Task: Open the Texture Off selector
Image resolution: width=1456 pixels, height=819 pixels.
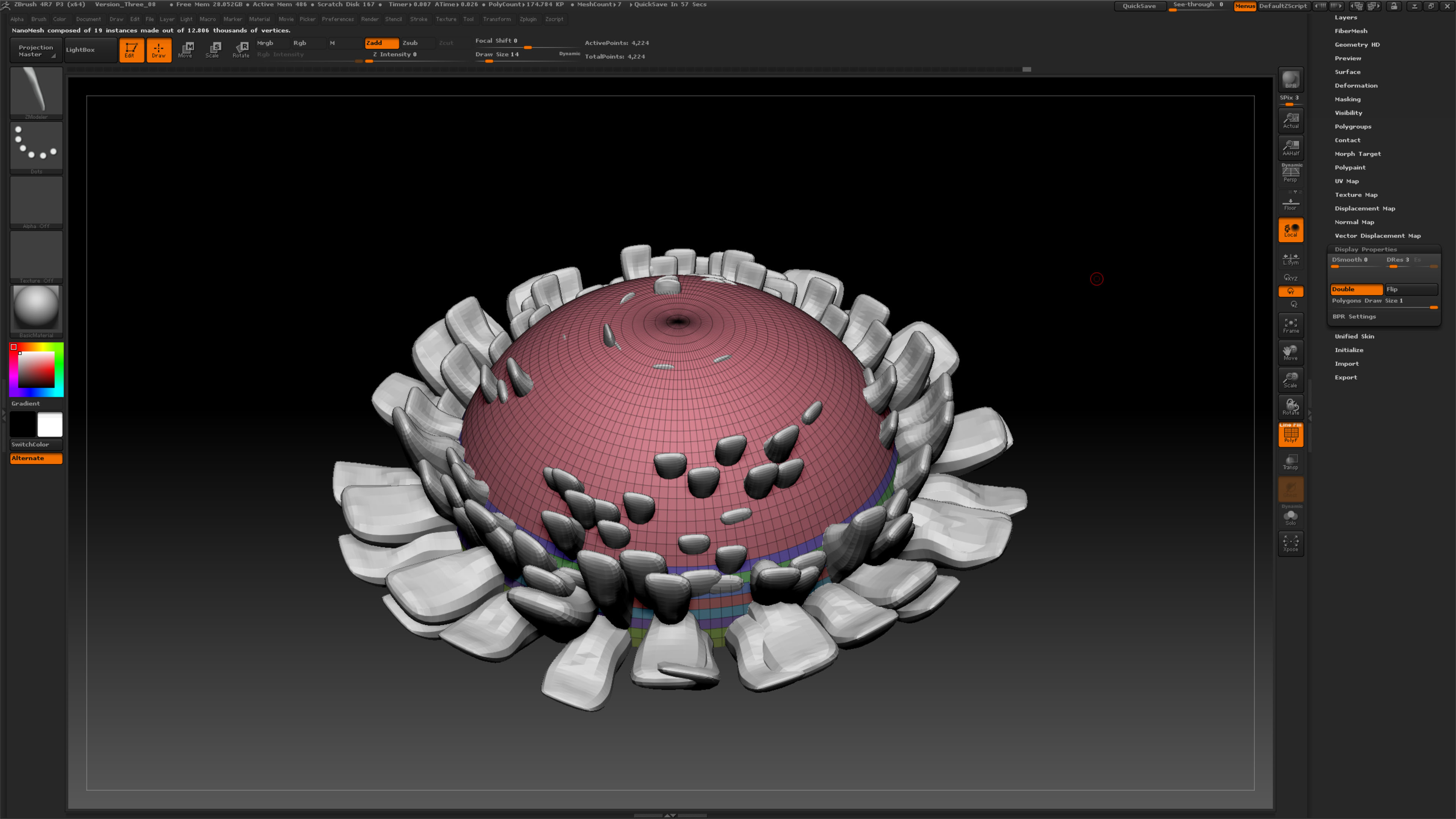Action: (x=36, y=257)
